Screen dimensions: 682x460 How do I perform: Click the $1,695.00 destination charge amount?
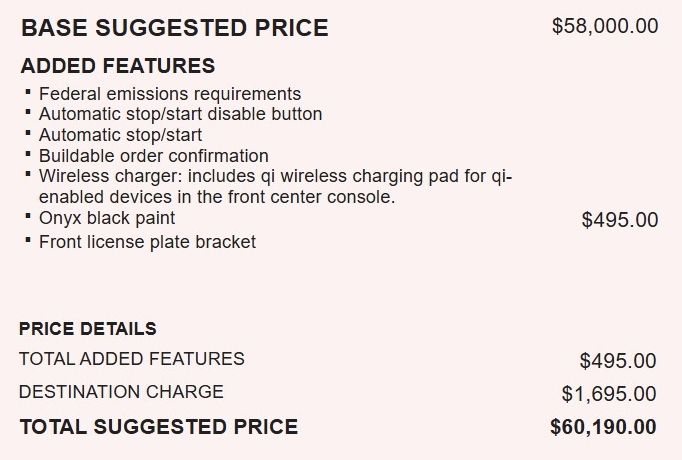[x=609, y=394]
